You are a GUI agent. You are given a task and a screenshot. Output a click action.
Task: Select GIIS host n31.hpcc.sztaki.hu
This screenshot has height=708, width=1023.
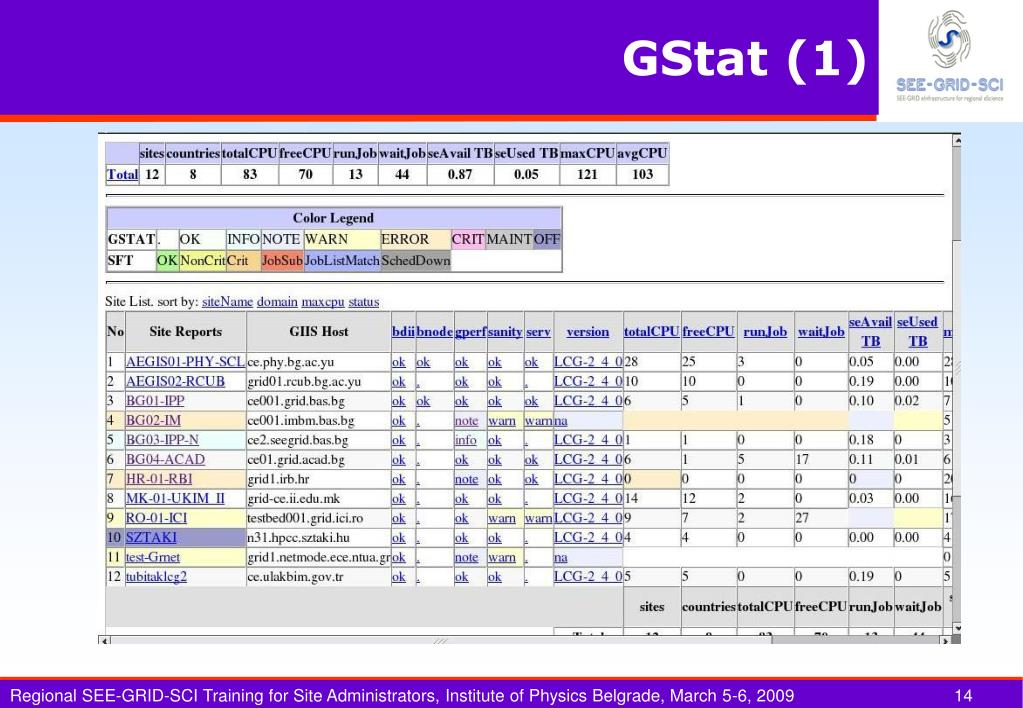click(298, 538)
